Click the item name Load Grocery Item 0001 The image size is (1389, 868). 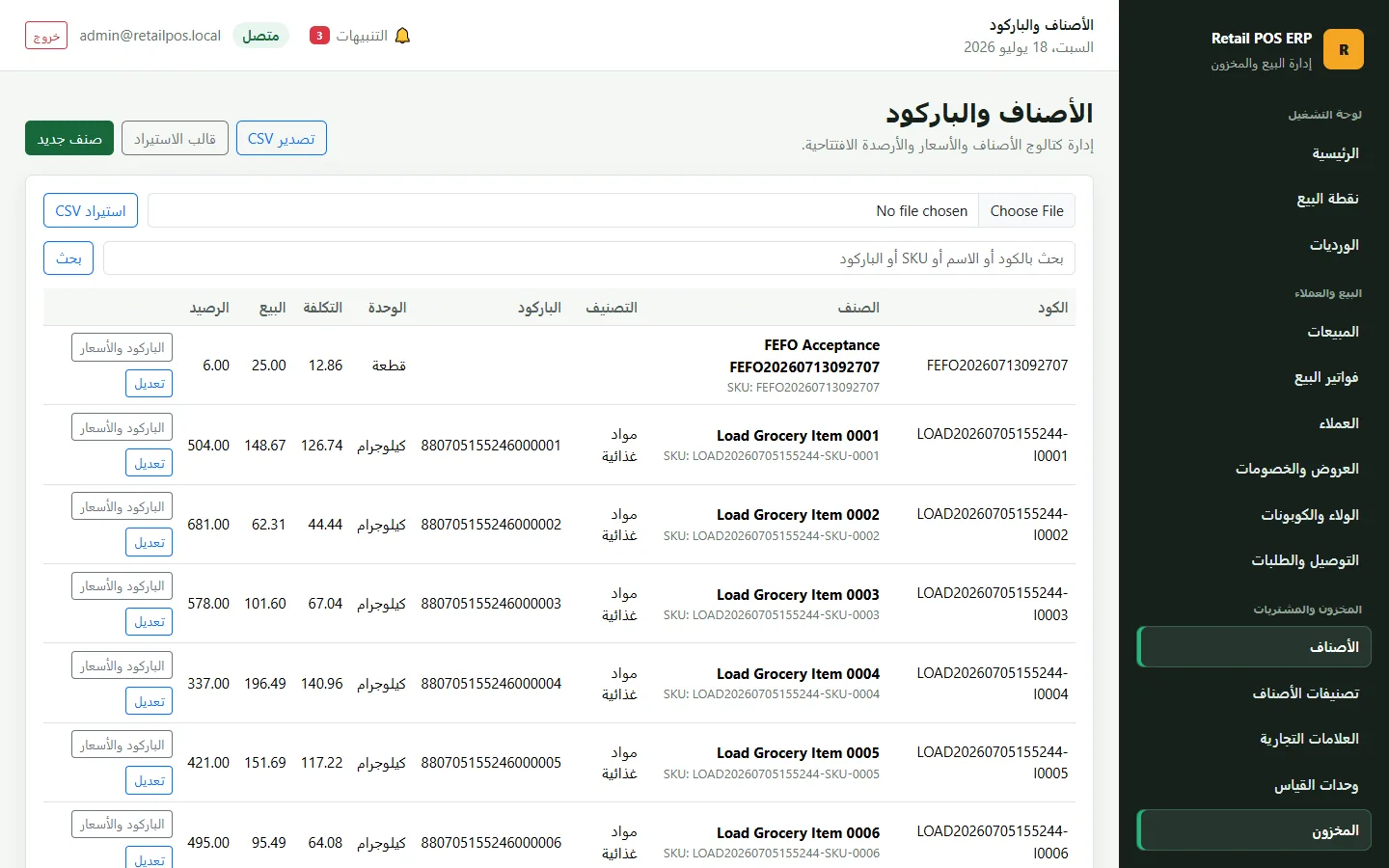[x=798, y=436]
